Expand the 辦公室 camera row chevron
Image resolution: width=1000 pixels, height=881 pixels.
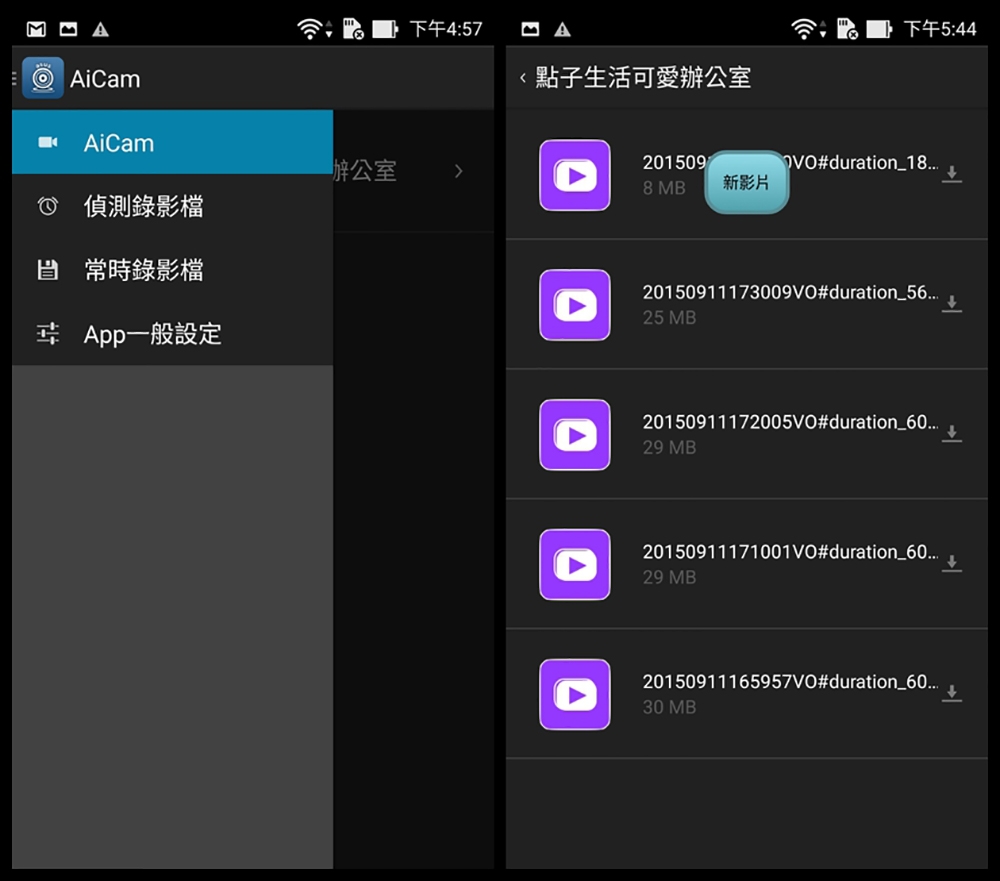459,171
